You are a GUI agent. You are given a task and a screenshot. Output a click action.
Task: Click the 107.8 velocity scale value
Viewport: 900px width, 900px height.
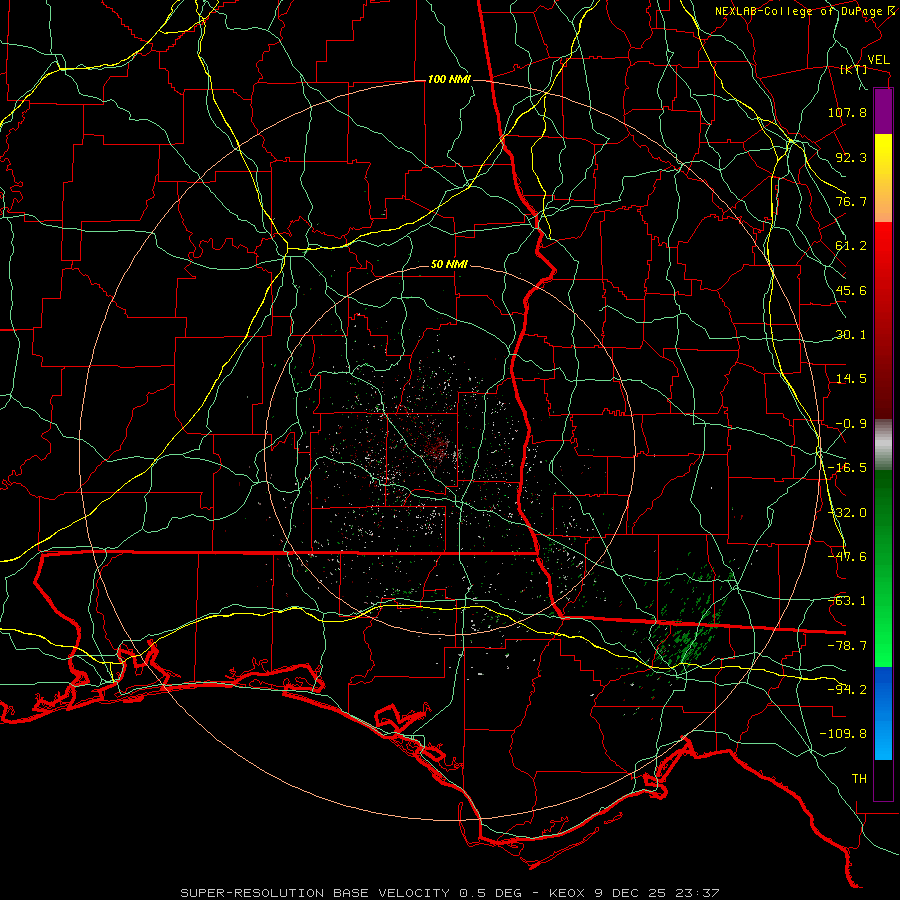[x=847, y=112]
